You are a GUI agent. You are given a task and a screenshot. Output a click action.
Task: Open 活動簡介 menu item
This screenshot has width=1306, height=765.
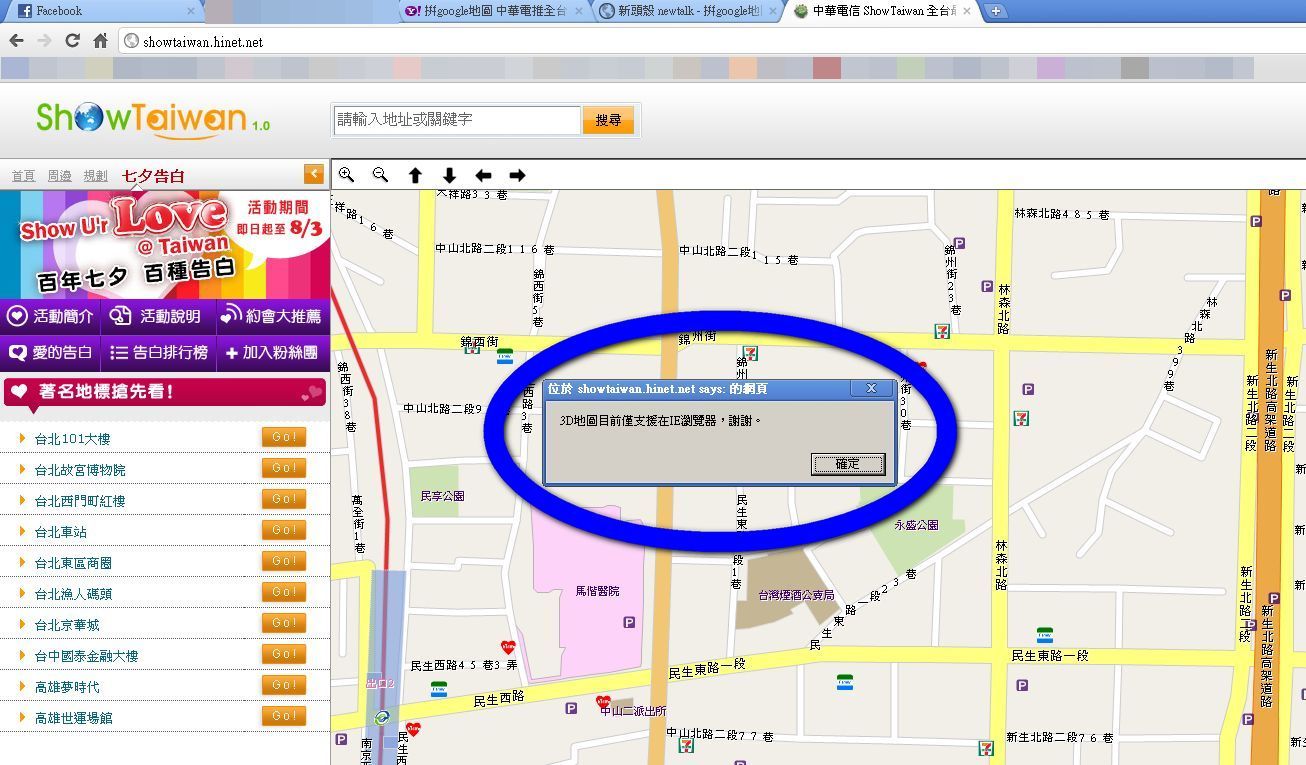coord(51,316)
